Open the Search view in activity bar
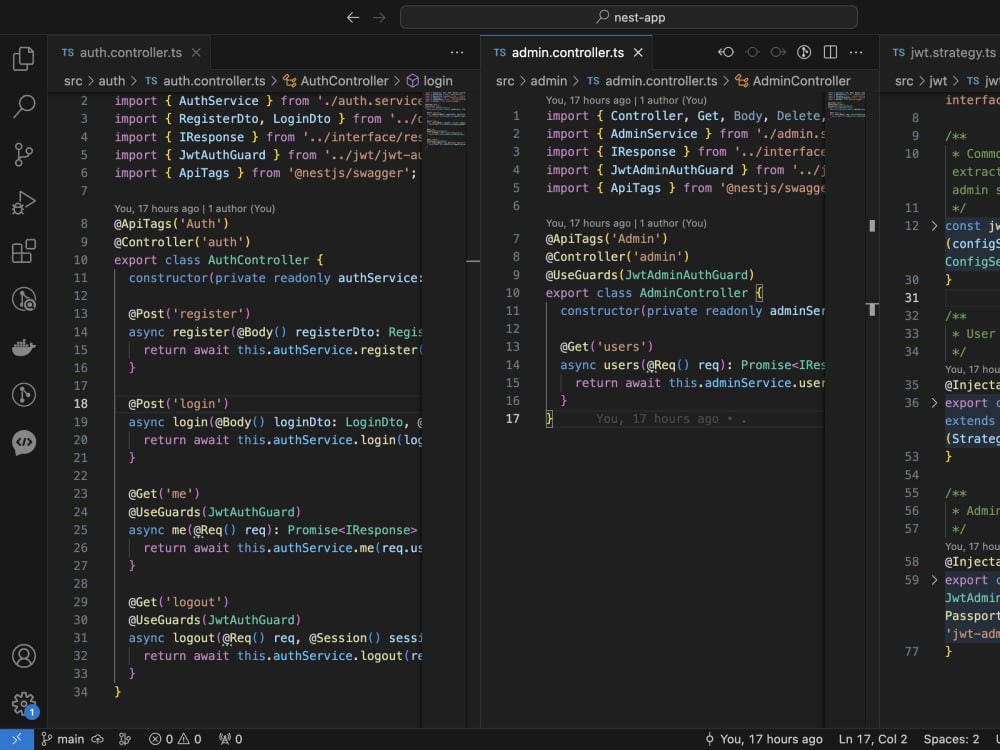Image resolution: width=1000 pixels, height=750 pixels. [x=23, y=107]
